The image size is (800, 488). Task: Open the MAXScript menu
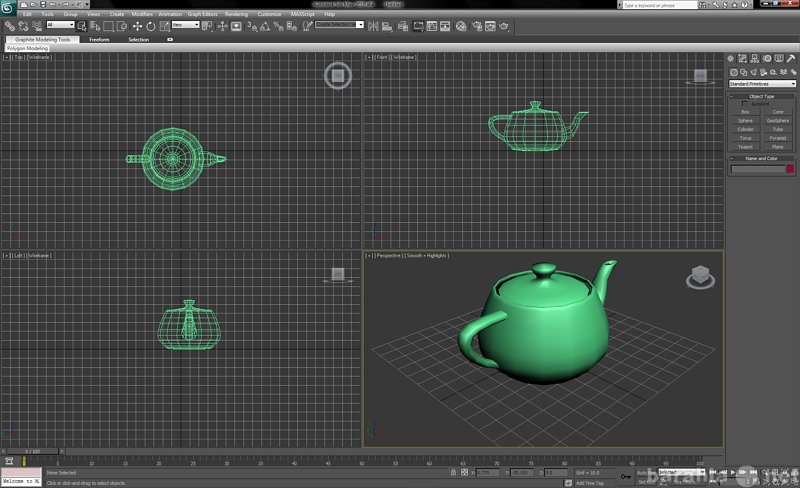point(303,14)
